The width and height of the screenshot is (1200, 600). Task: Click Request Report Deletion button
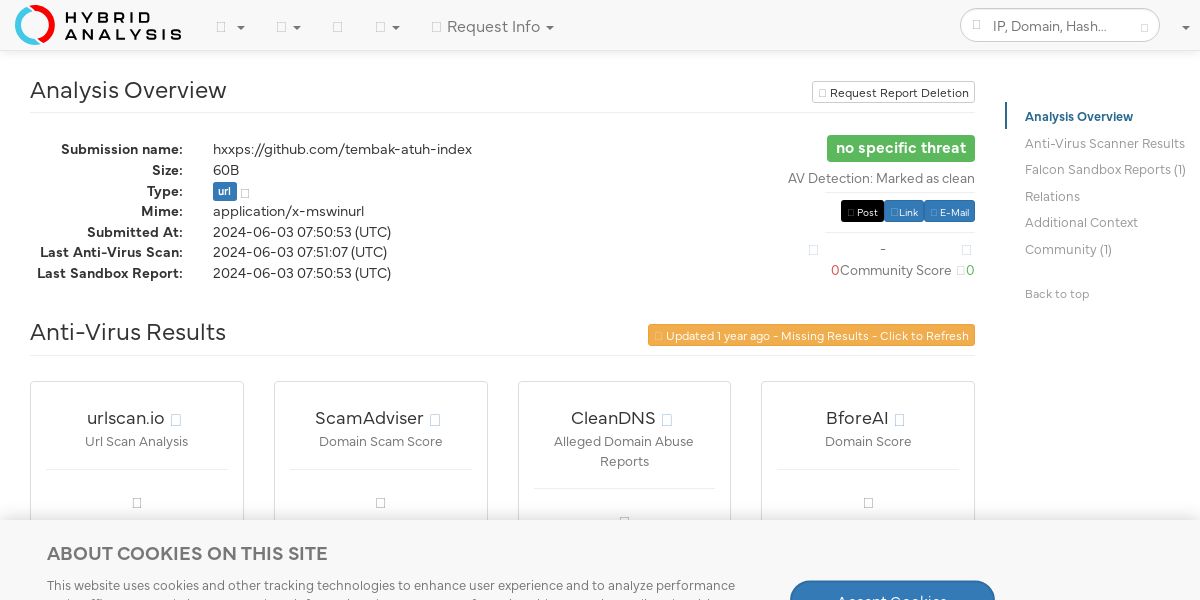[x=893, y=93]
